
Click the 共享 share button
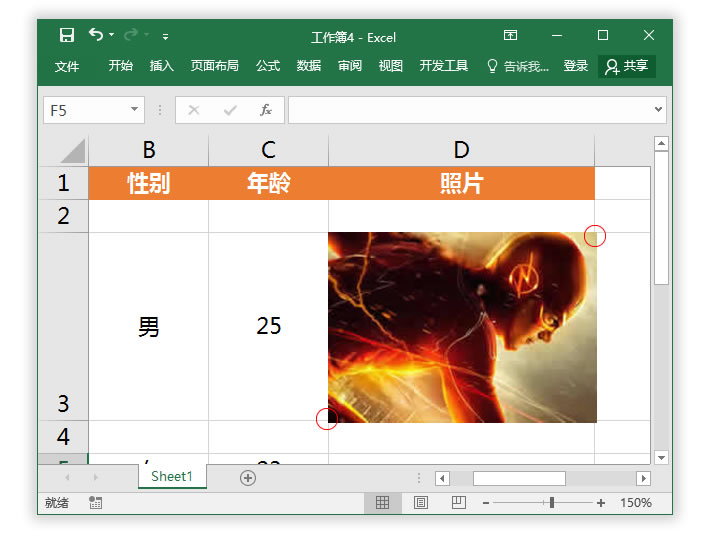coord(627,66)
